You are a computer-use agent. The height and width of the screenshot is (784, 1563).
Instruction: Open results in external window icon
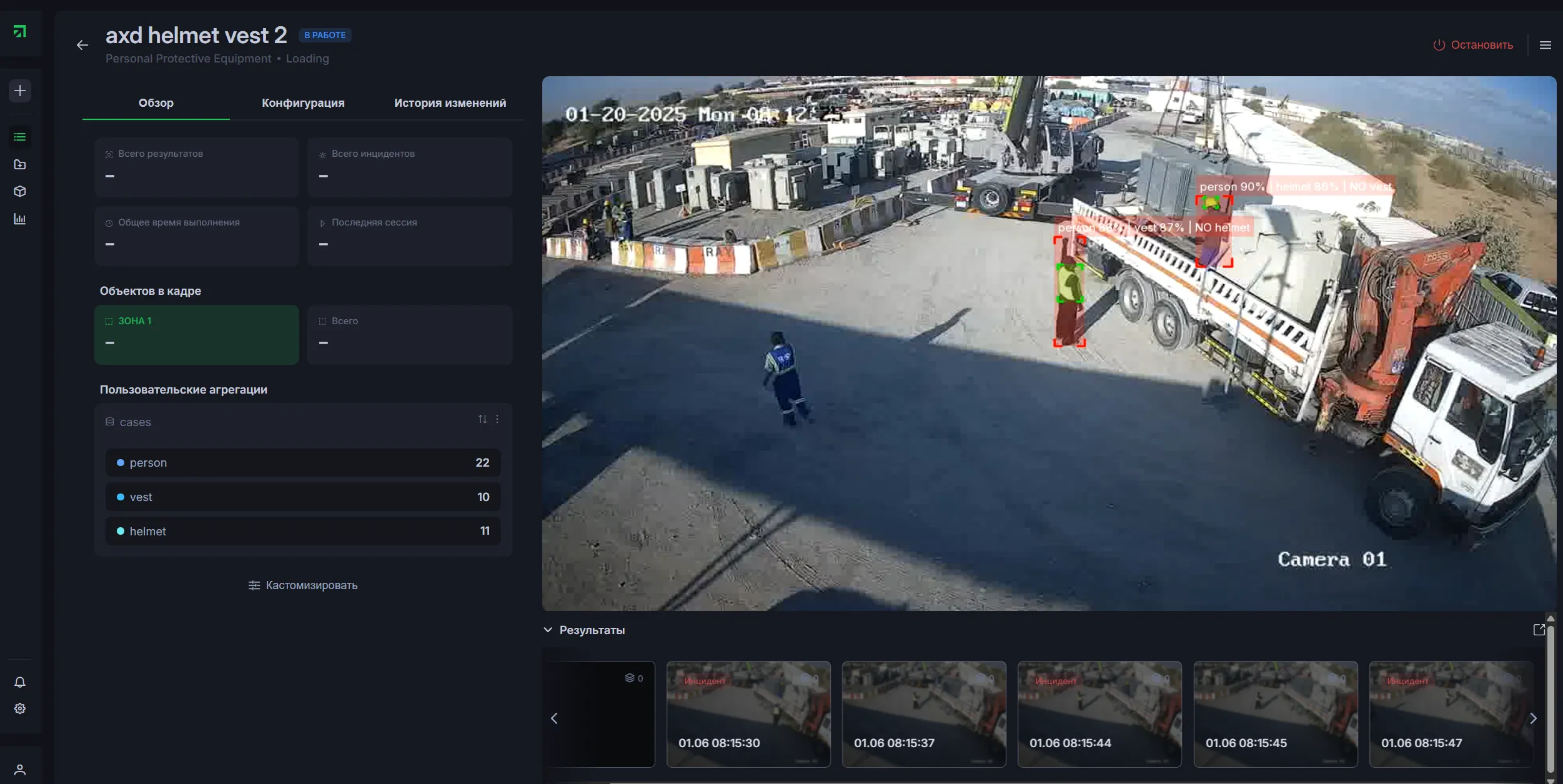pos(1539,630)
